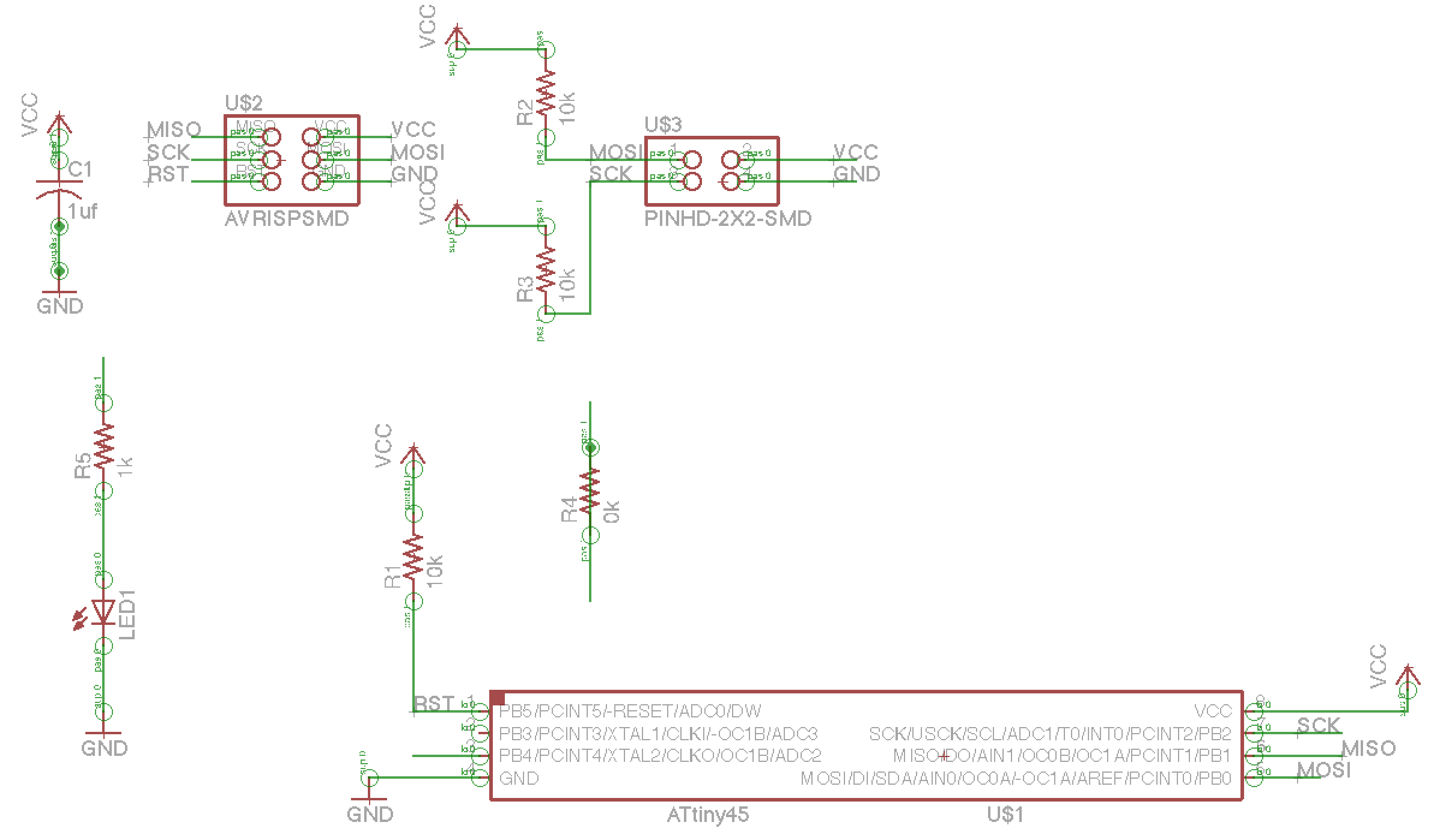The width and height of the screenshot is (1434, 840).
Task: Click the MOSI net label right of ATtiny45
Action: (1324, 770)
